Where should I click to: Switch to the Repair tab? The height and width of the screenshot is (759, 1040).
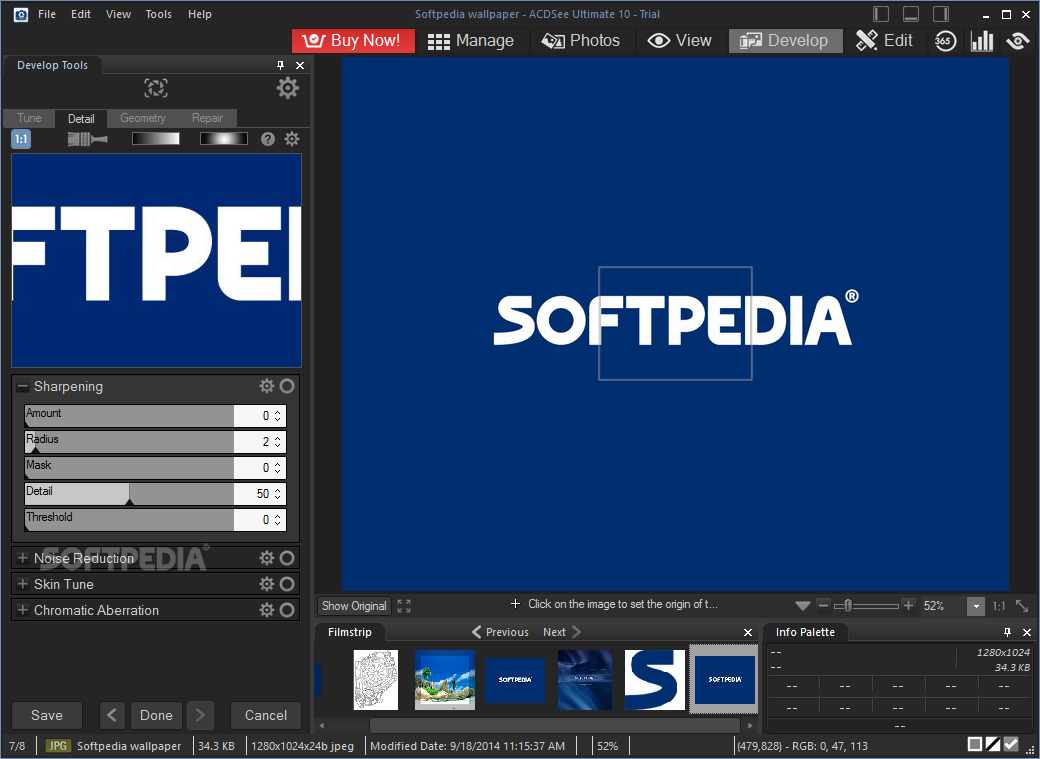pyautogui.click(x=207, y=118)
